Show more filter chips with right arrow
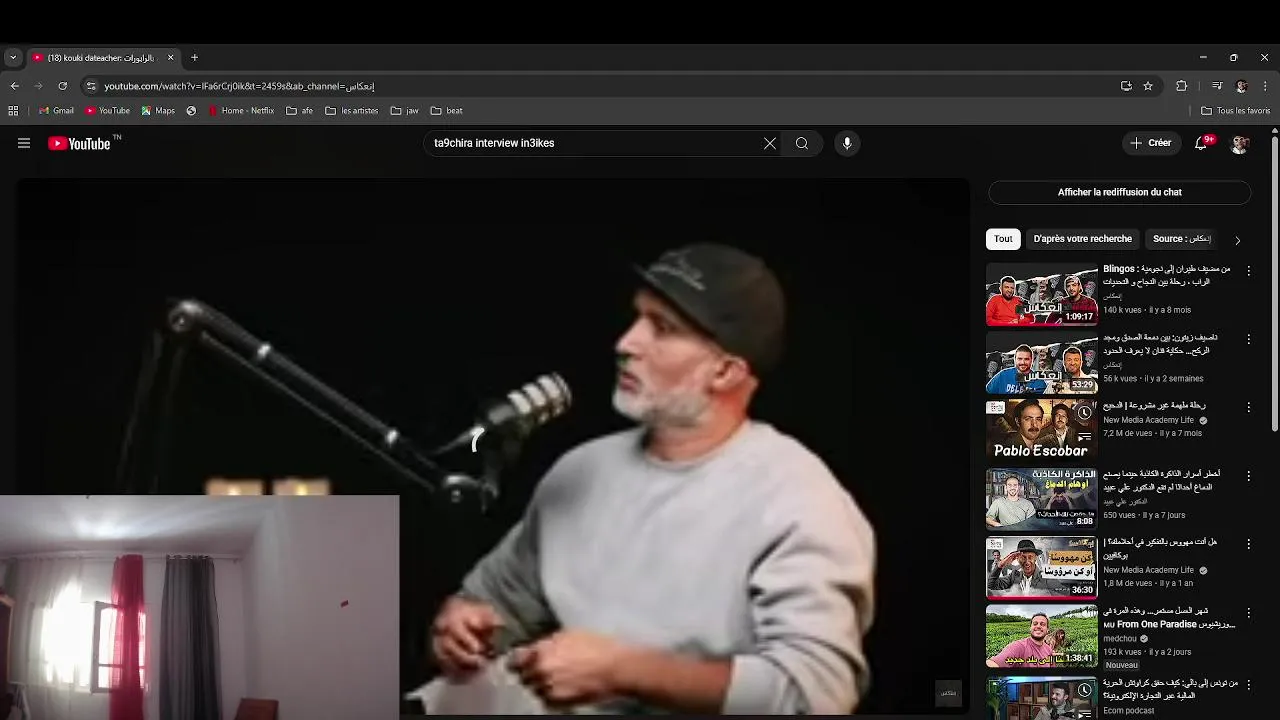Image resolution: width=1280 pixels, height=720 pixels. (1237, 240)
